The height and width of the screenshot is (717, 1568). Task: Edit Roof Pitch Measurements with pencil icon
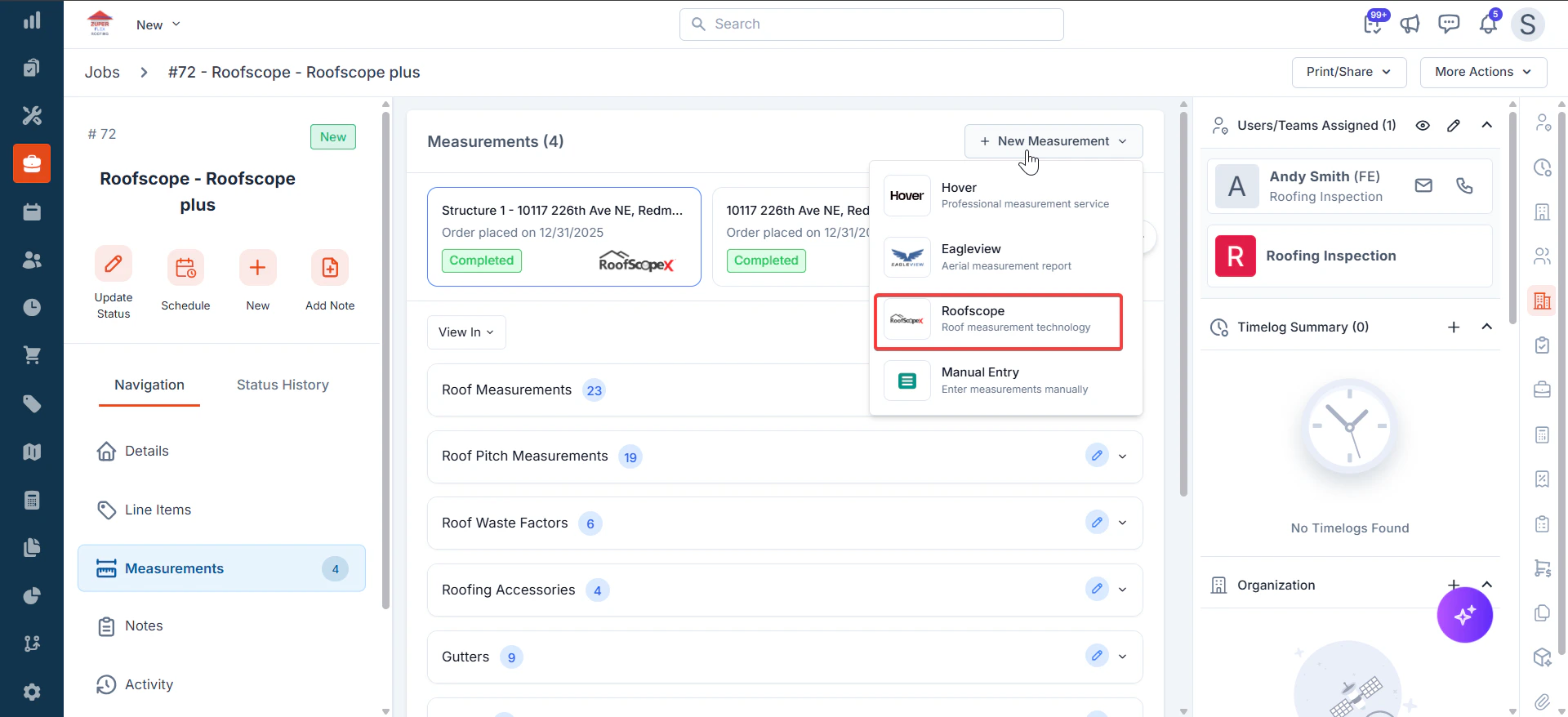click(1097, 456)
